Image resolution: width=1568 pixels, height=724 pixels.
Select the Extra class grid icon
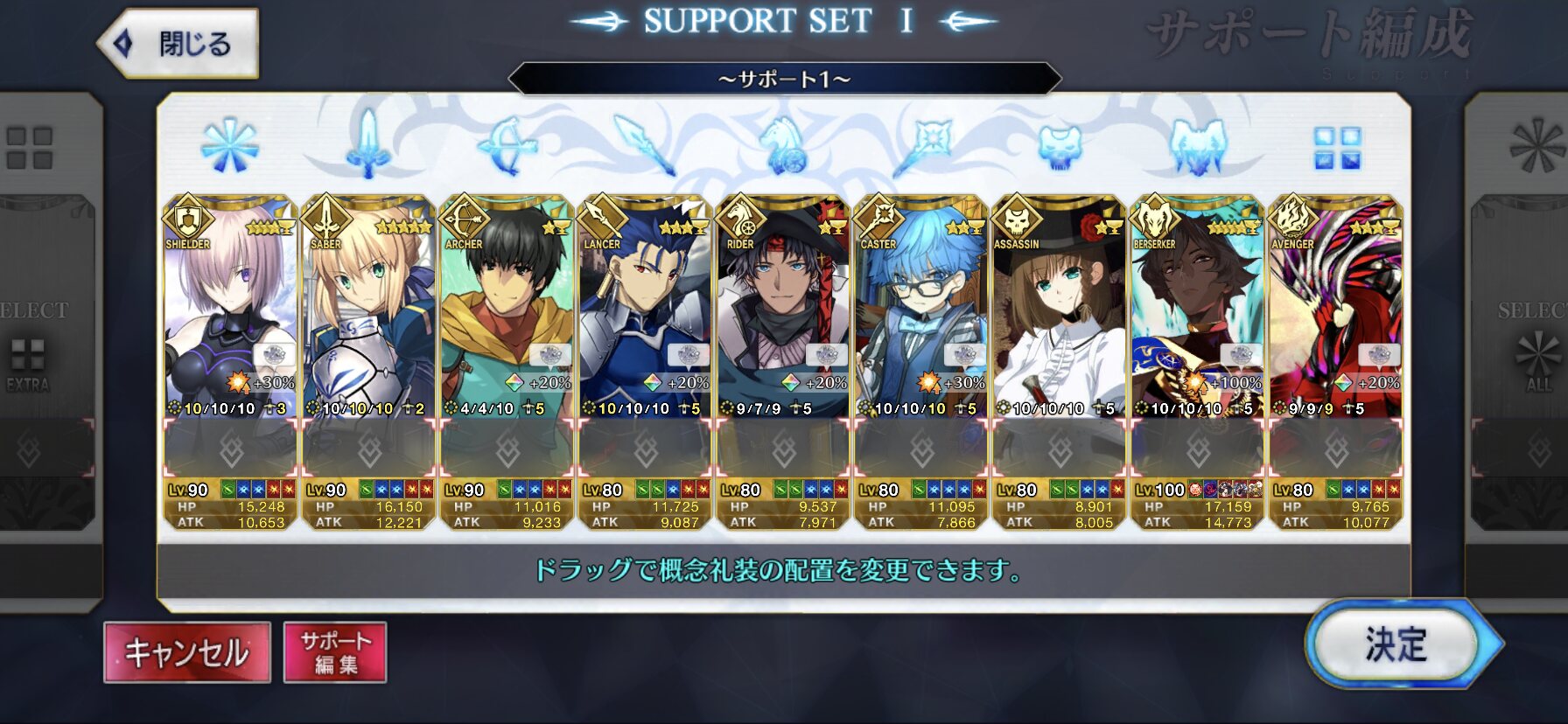coord(1337,147)
